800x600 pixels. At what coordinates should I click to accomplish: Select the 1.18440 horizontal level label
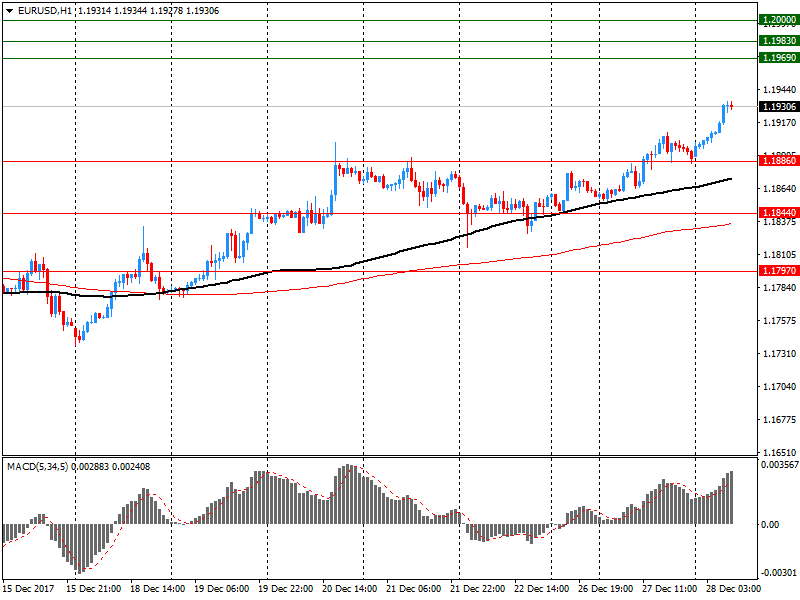coord(778,213)
